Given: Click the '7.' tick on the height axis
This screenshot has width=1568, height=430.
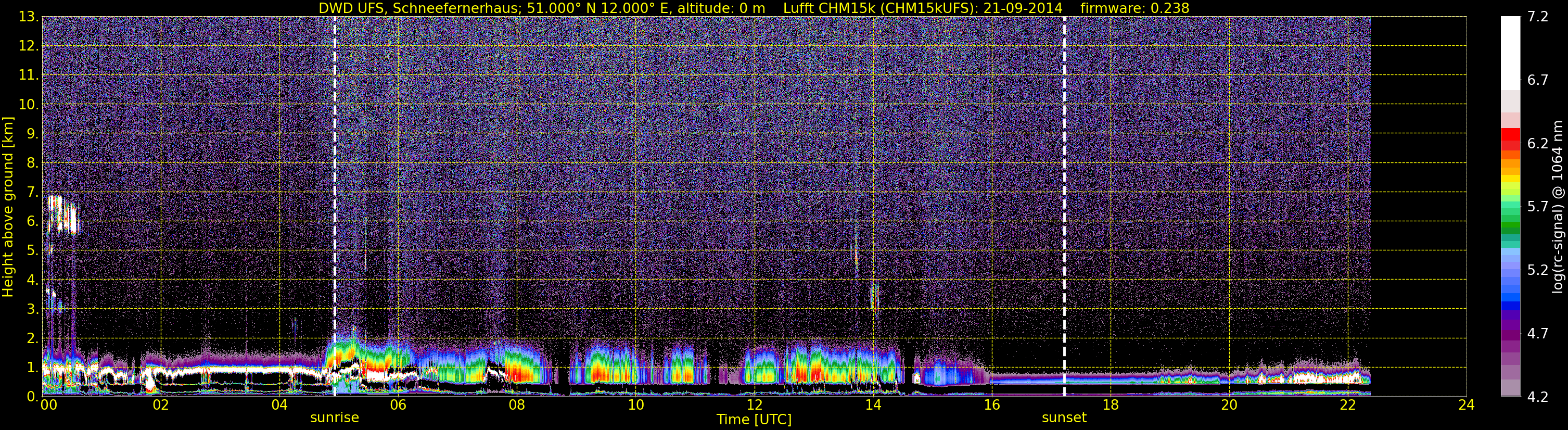Looking at the screenshot, I should click(32, 192).
